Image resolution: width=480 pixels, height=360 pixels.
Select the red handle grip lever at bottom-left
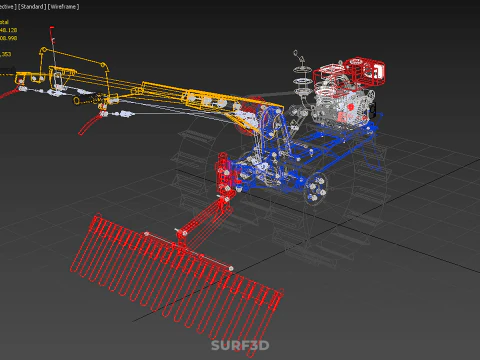(x=89, y=125)
